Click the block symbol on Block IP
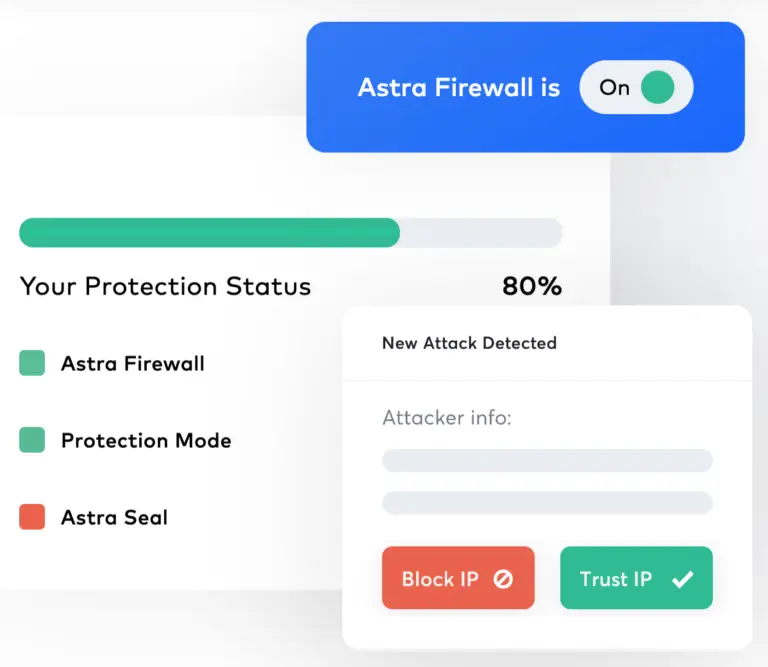The height and width of the screenshot is (667, 768). pos(503,579)
